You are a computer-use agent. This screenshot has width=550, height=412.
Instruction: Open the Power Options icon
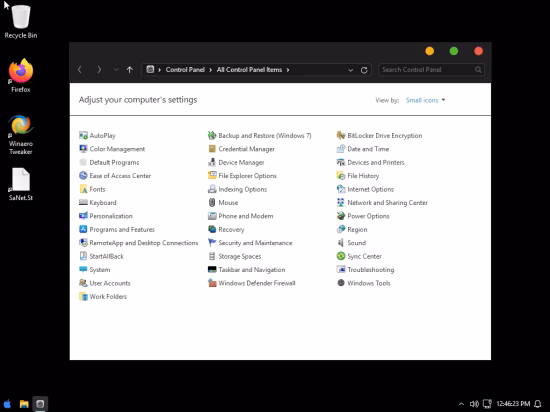341,216
